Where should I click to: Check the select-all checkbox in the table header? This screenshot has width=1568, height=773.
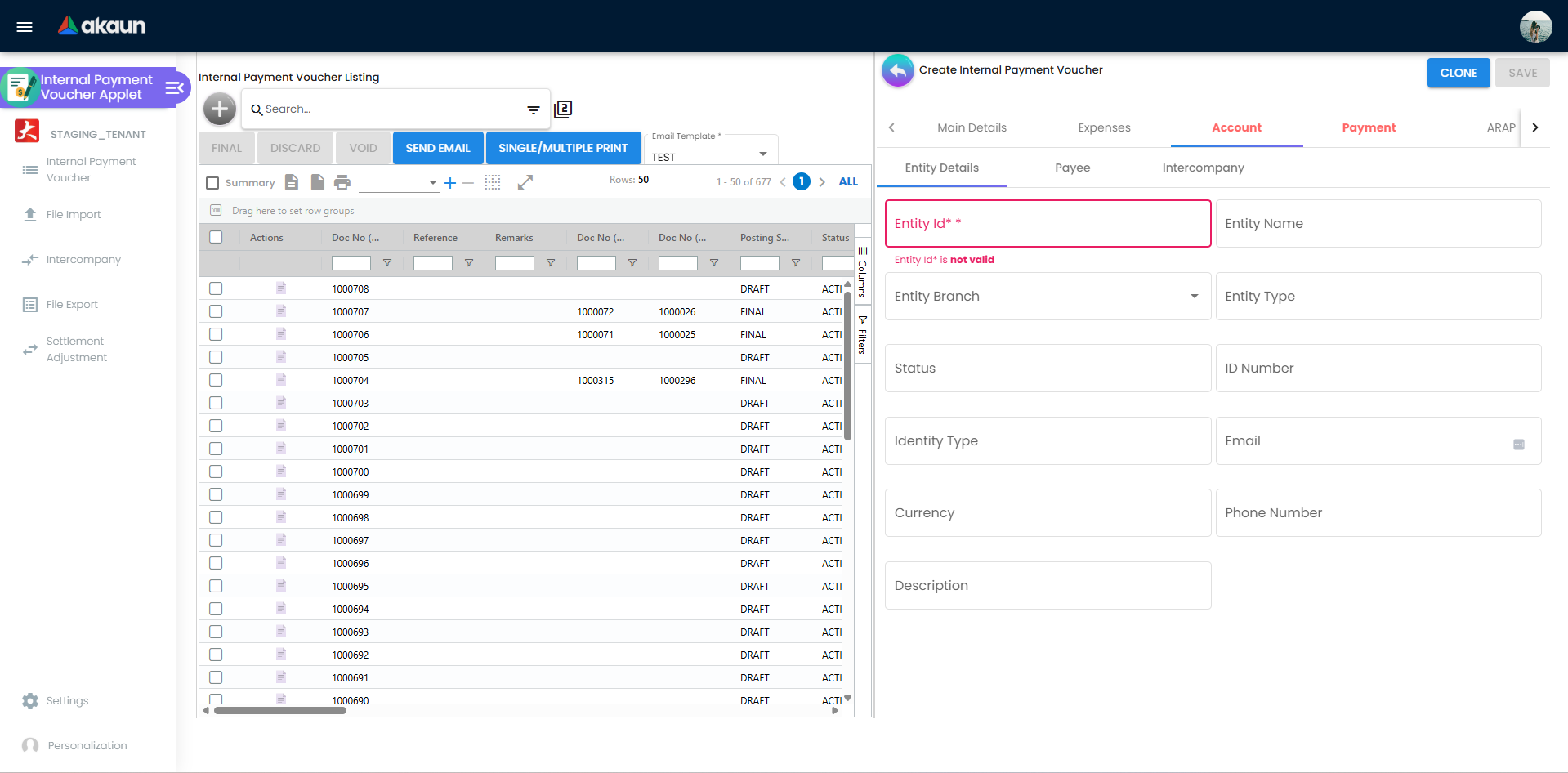click(x=216, y=236)
